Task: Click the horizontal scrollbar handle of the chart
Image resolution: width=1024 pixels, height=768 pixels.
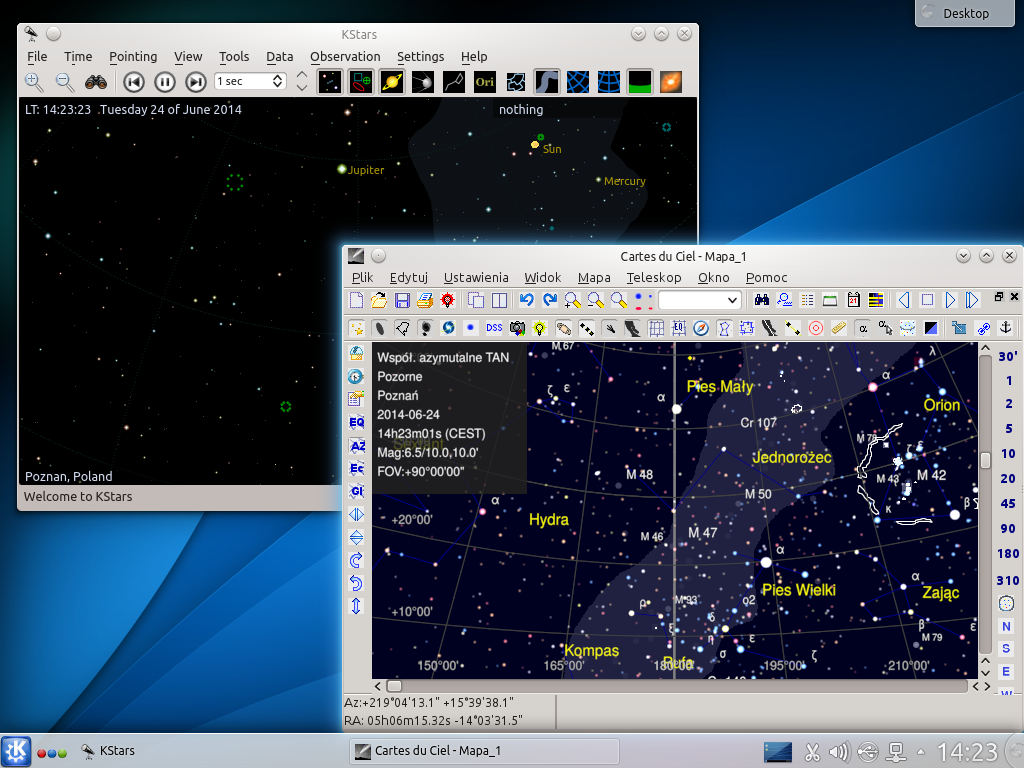Action: click(394, 686)
